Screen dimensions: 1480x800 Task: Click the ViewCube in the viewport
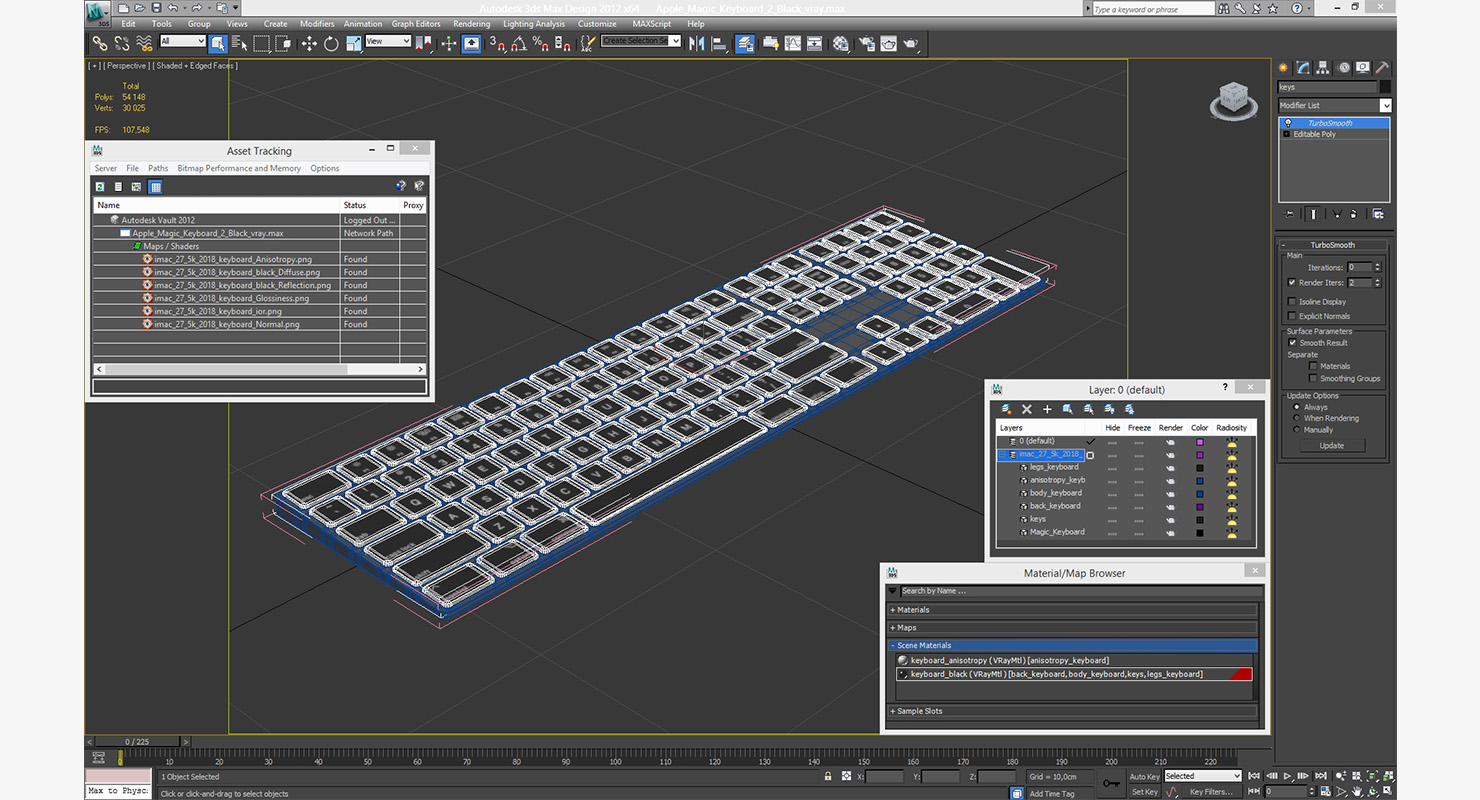[1233, 101]
